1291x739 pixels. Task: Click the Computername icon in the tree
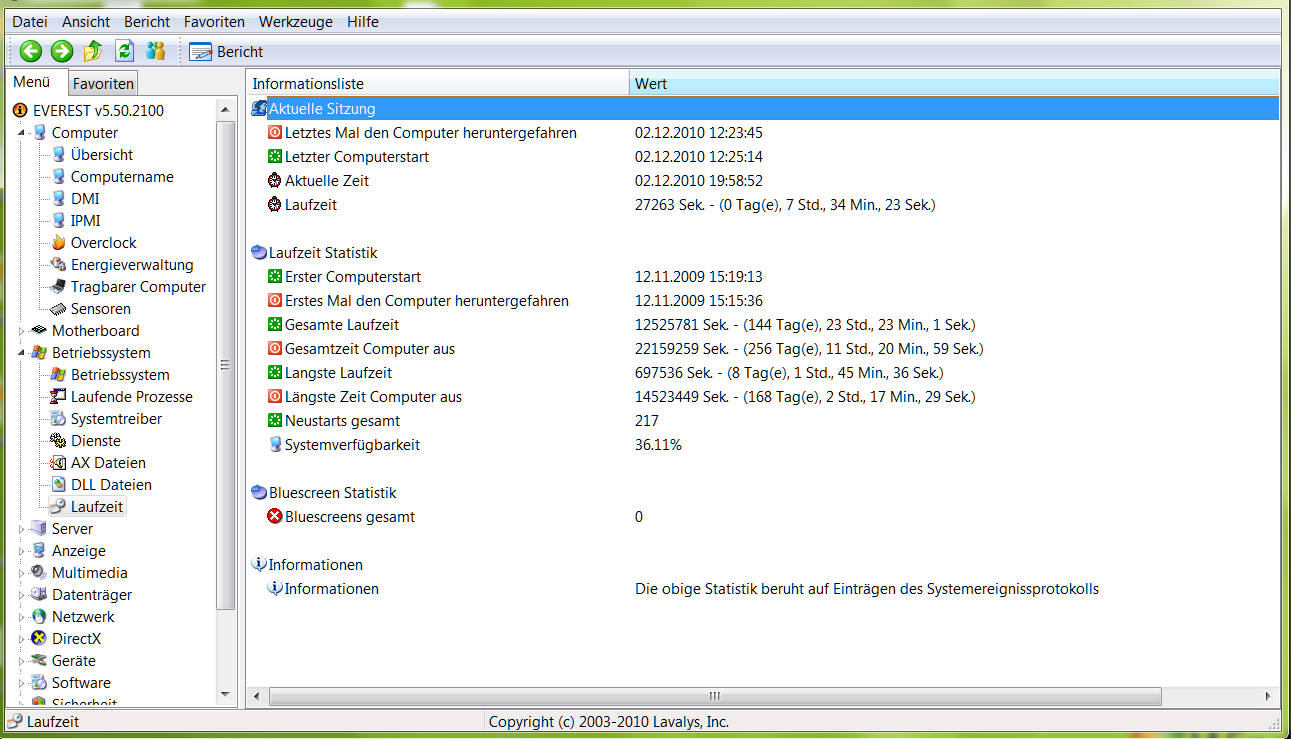point(59,177)
